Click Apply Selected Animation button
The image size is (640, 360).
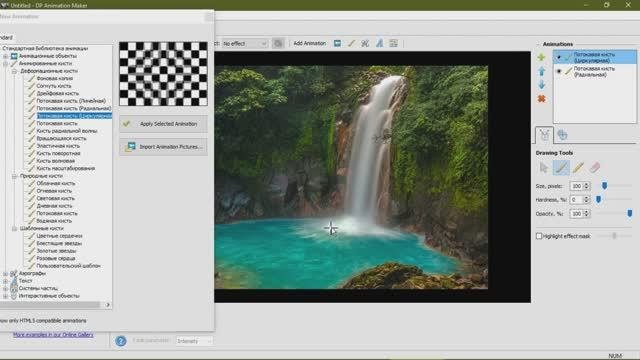pos(163,124)
